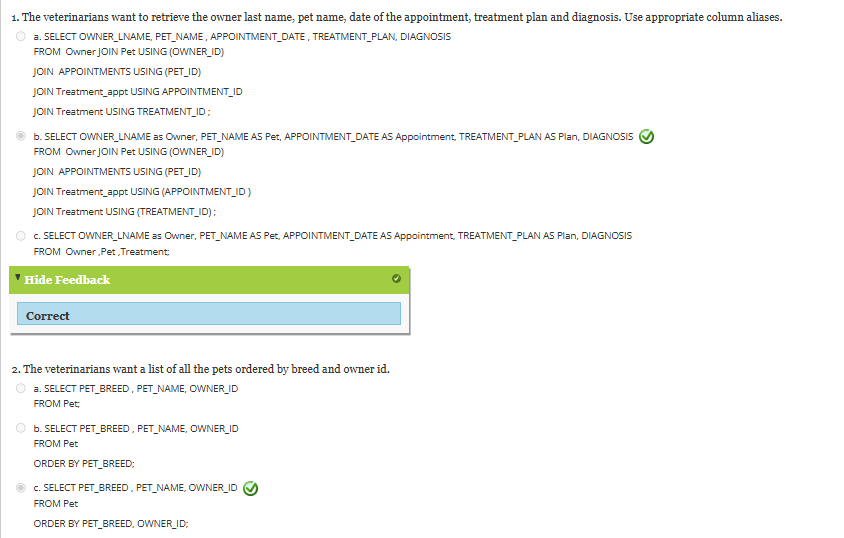The height and width of the screenshot is (538, 844).
Task: Collapse feedback using the triangle arrow
Action: coord(18,276)
